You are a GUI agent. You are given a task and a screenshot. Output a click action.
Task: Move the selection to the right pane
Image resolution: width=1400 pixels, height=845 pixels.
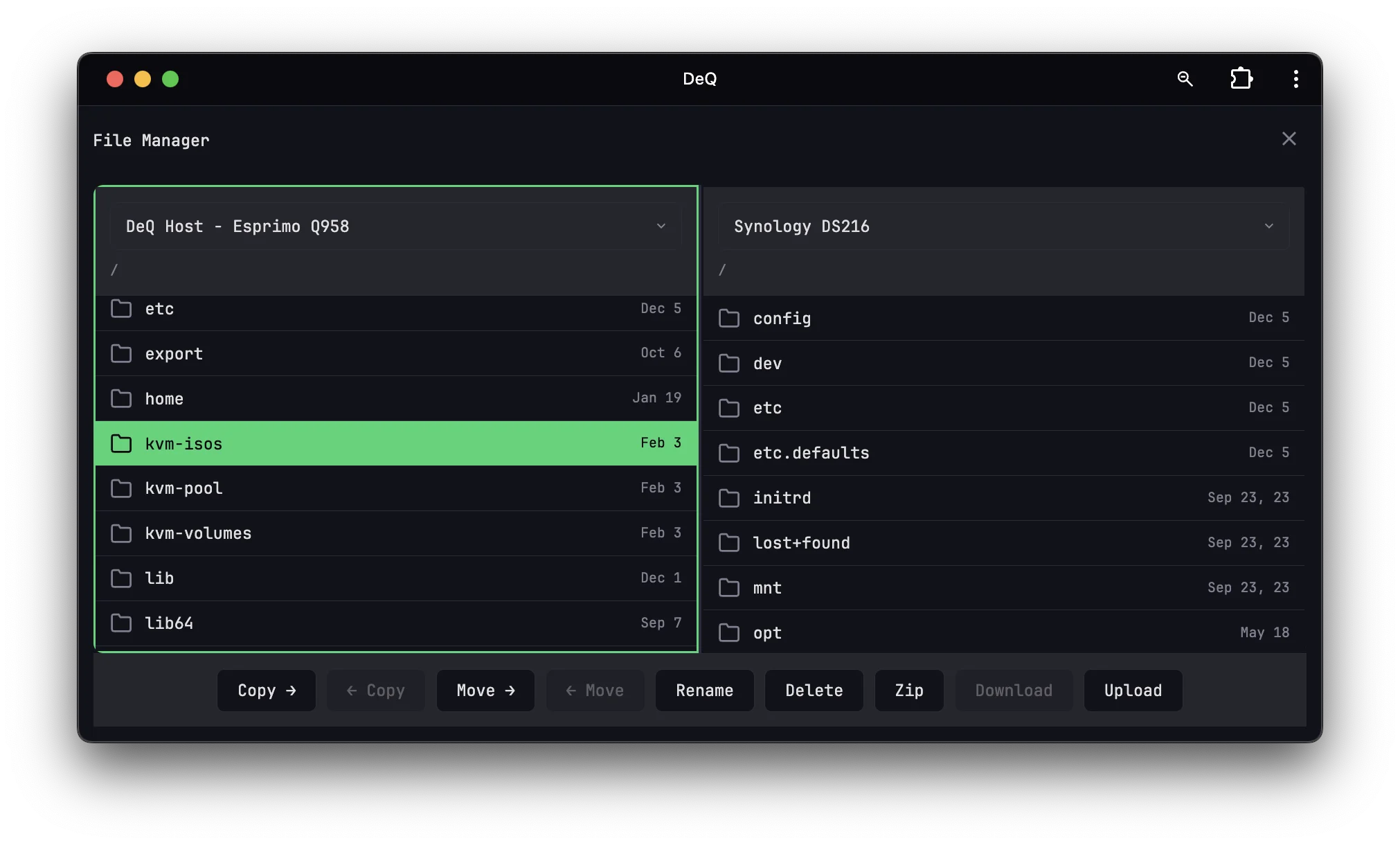485,691
